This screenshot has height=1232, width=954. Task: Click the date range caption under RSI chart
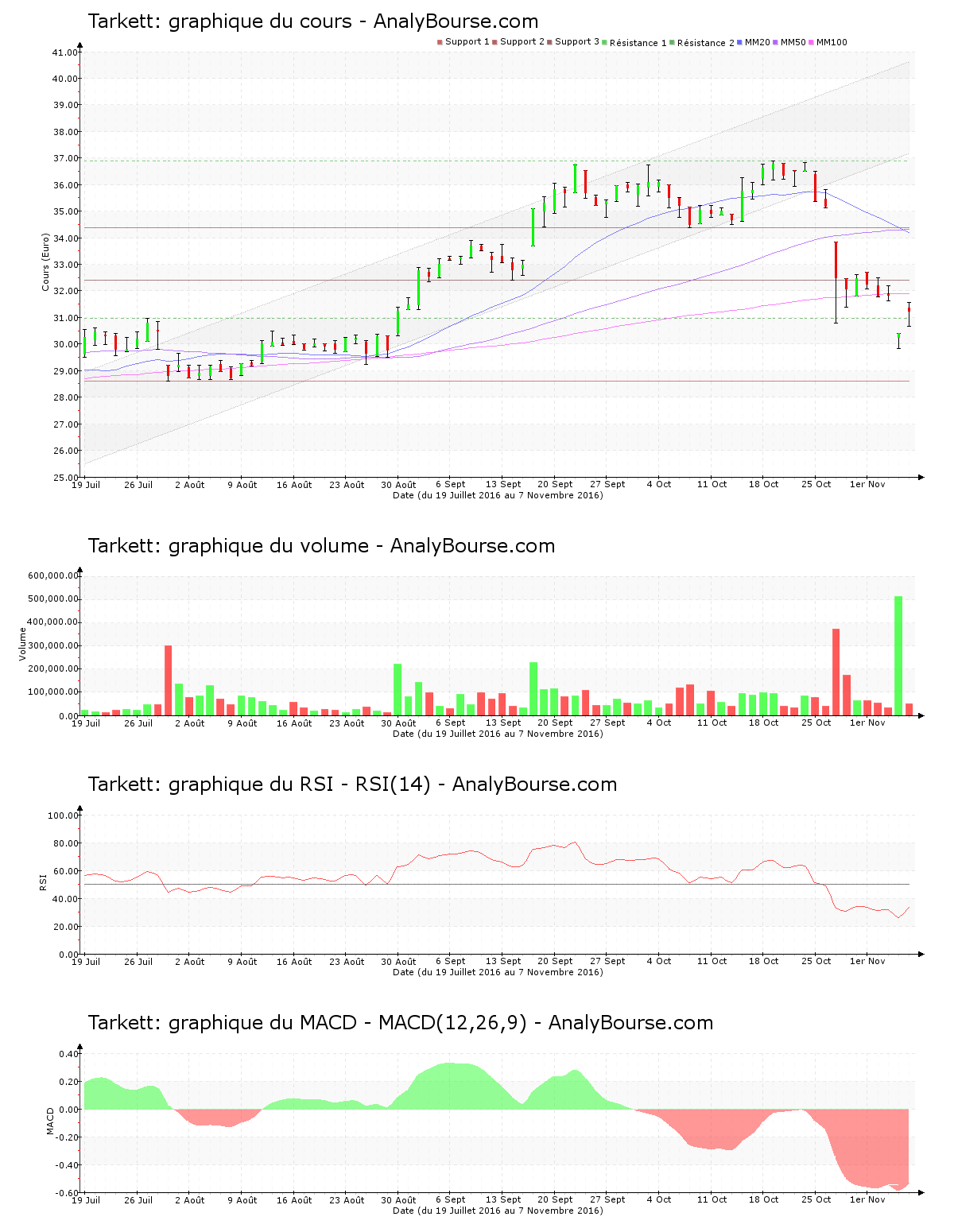tap(498, 972)
